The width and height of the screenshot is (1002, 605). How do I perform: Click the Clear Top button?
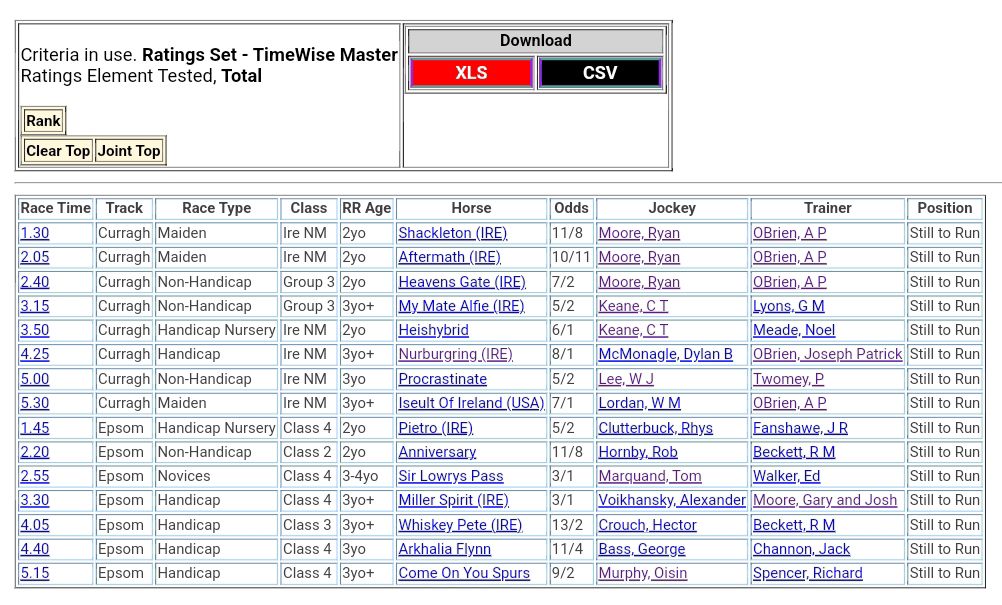[57, 151]
